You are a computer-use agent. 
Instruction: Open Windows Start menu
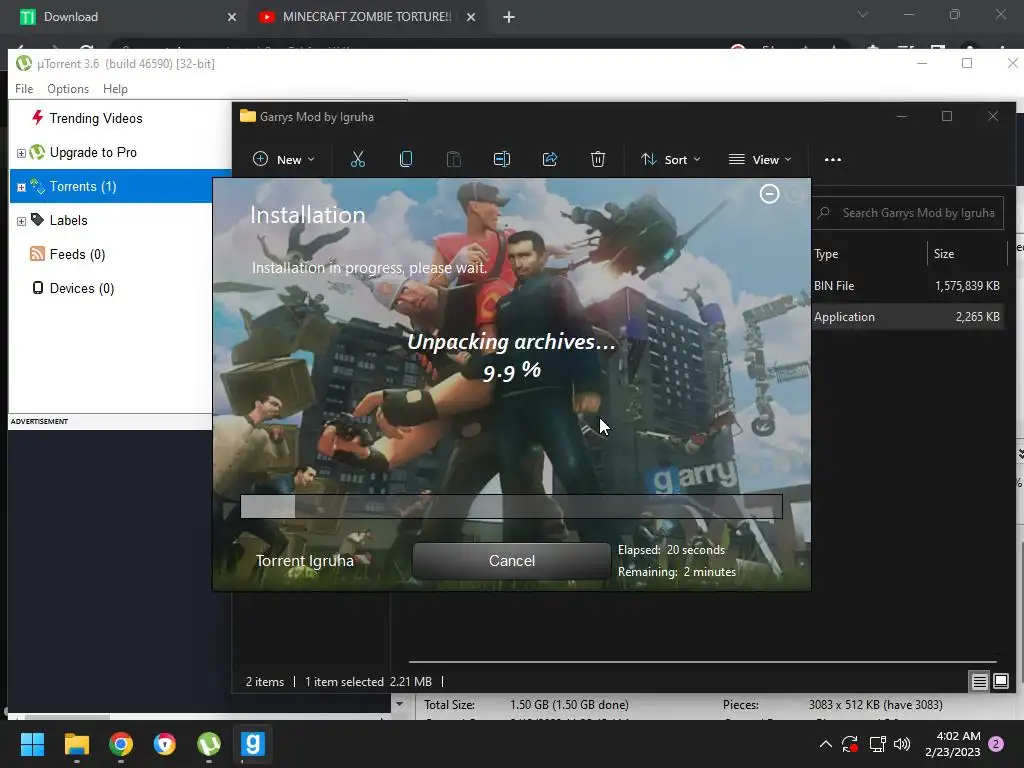tap(32, 744)
